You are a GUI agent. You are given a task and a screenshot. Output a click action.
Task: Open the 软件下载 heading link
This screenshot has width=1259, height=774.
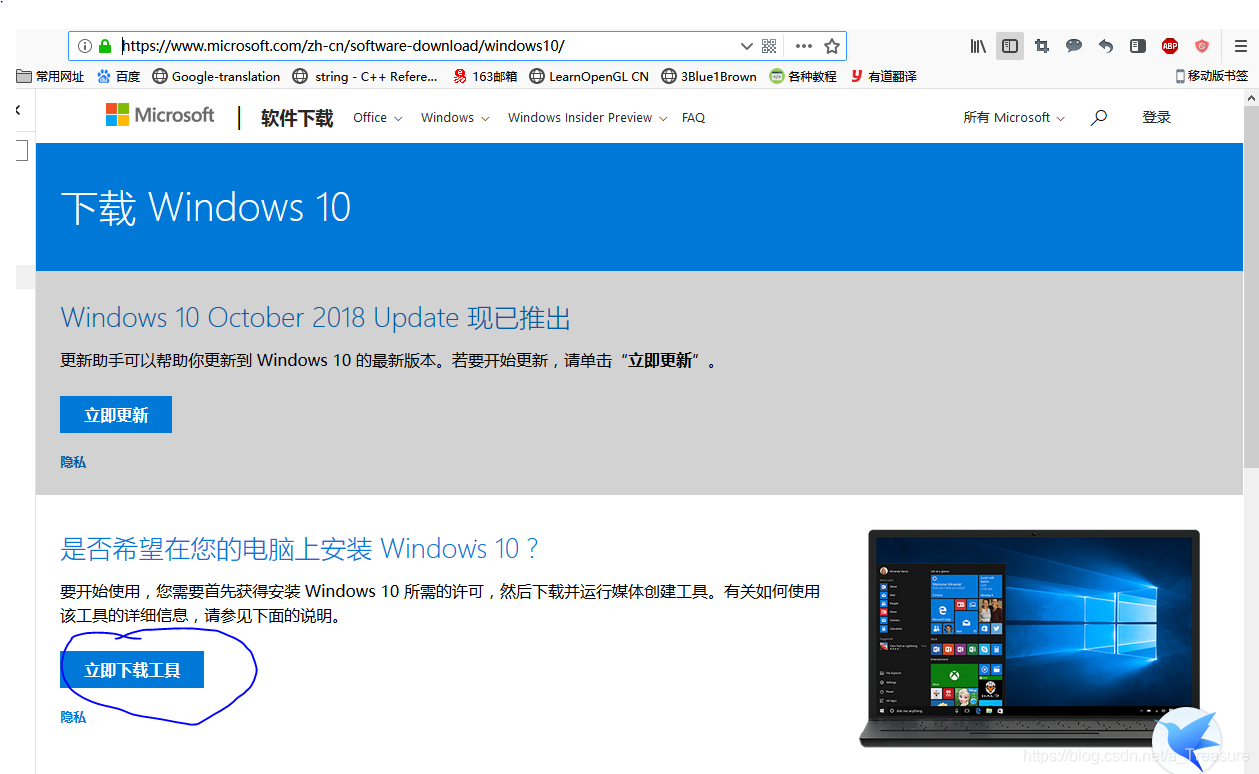pyautogui.click(x=297, y=118)
